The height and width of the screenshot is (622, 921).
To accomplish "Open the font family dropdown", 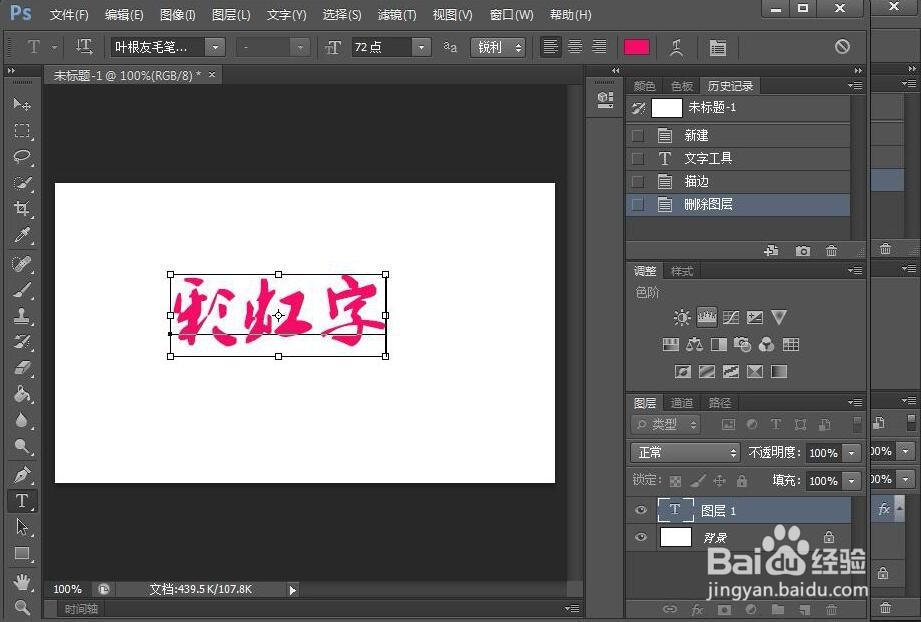I will point(215,47).
